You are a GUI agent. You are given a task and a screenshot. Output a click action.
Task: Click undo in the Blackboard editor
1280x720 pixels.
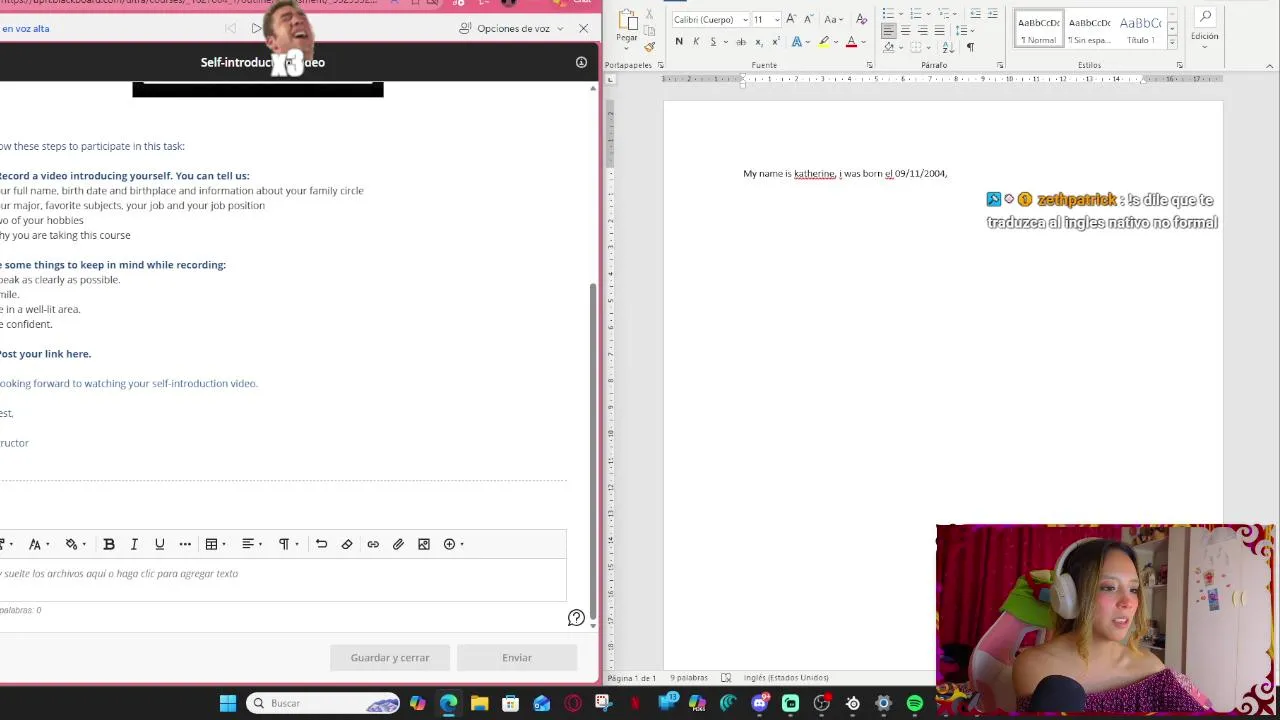321,544
